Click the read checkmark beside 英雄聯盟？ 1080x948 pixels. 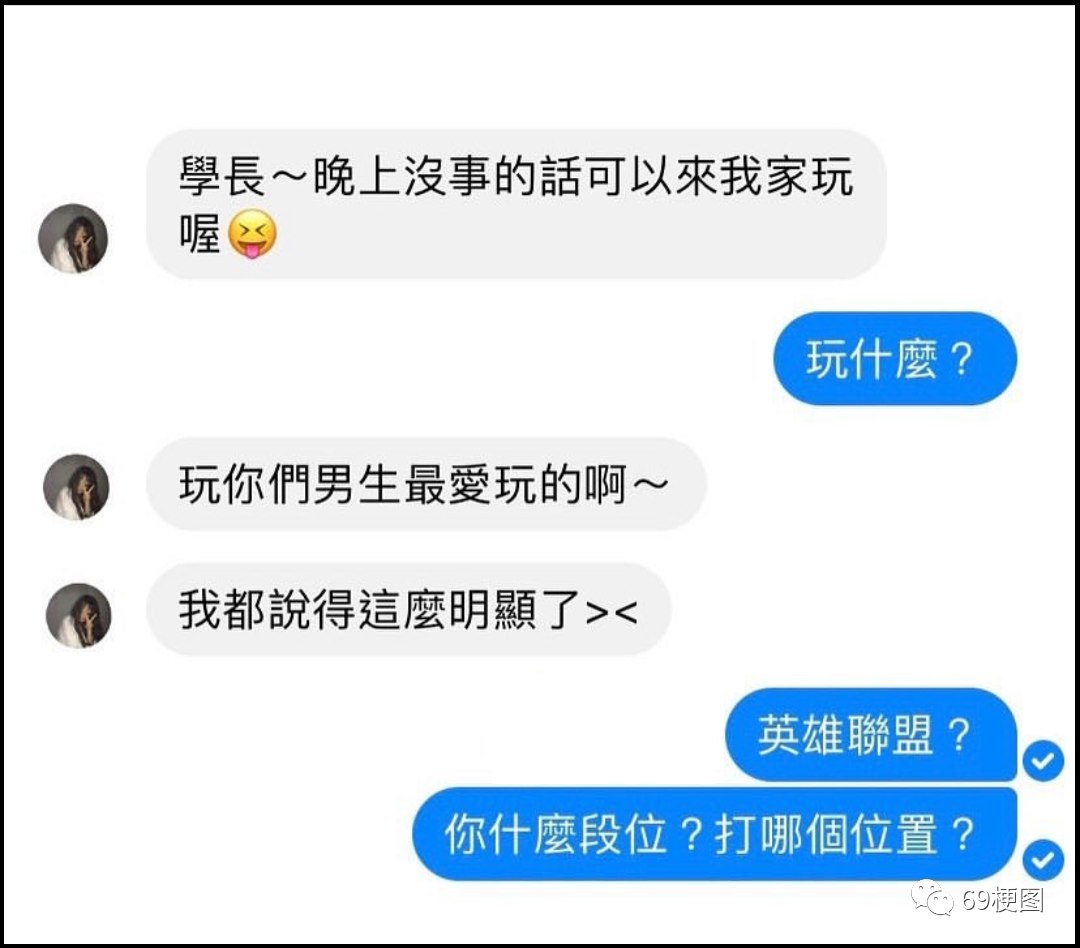point(1043,761)
